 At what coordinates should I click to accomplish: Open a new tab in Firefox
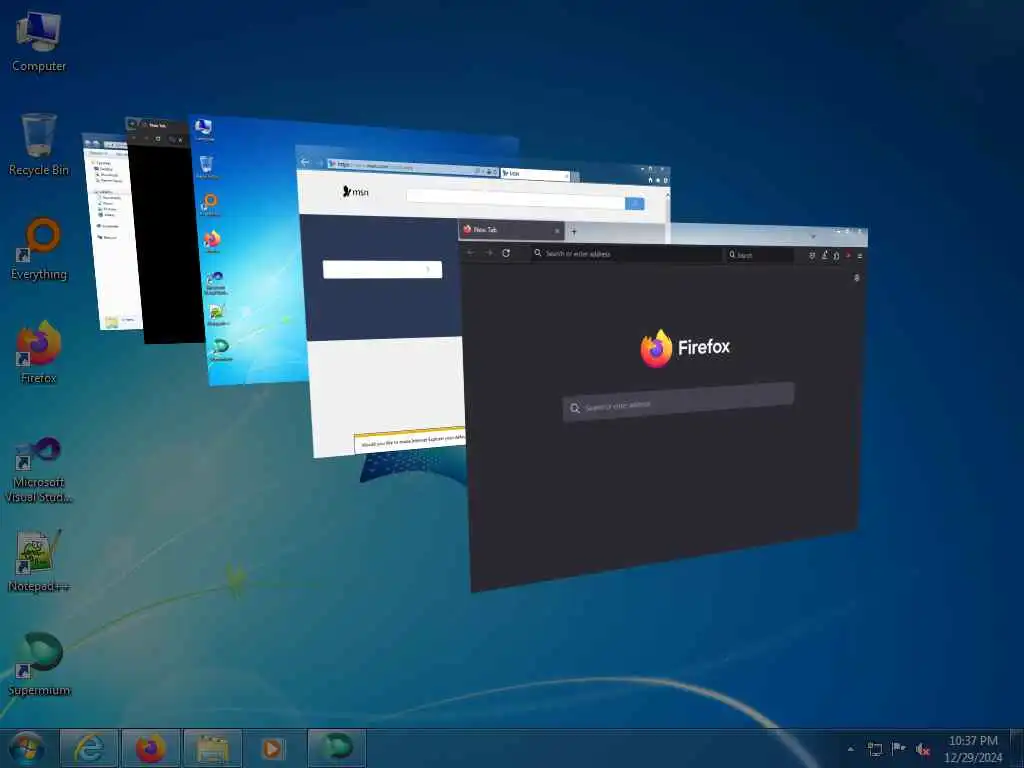[x=574, y=231]
